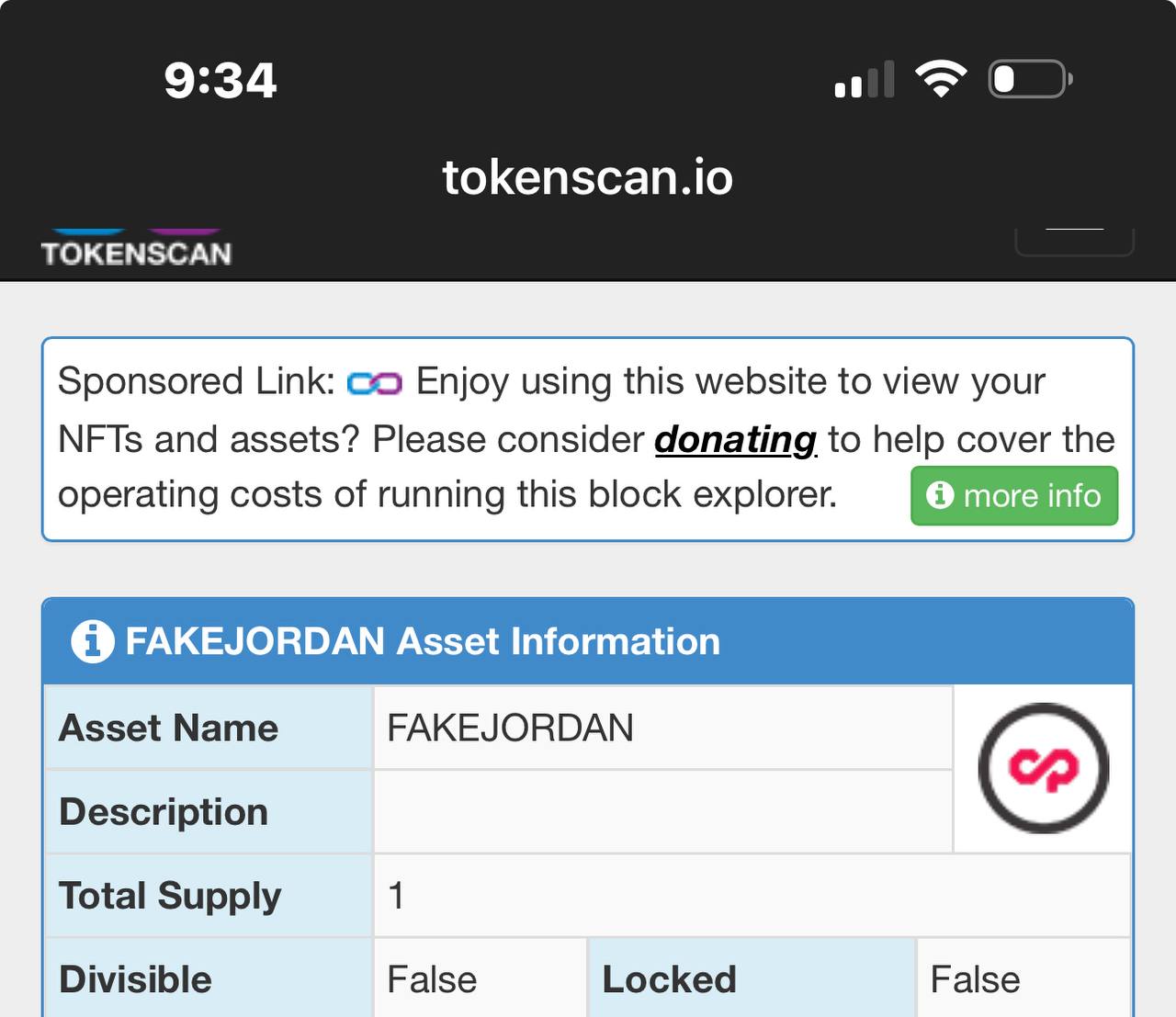Click the Total Supply value of 1
Viewport: 1176px width, 1017px height.
coord(396,896)
